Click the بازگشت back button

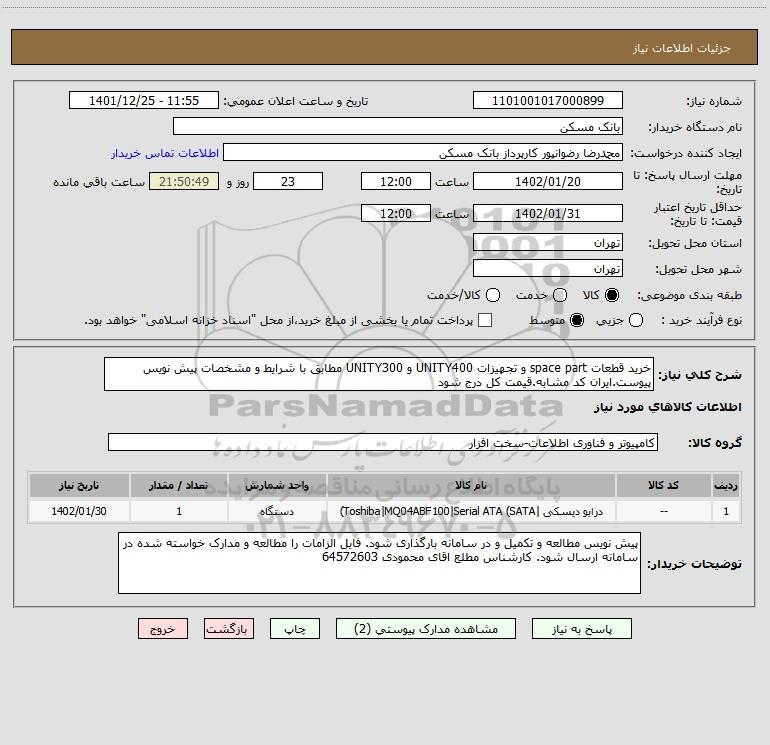pyautogui.click(x=229, y=629)
